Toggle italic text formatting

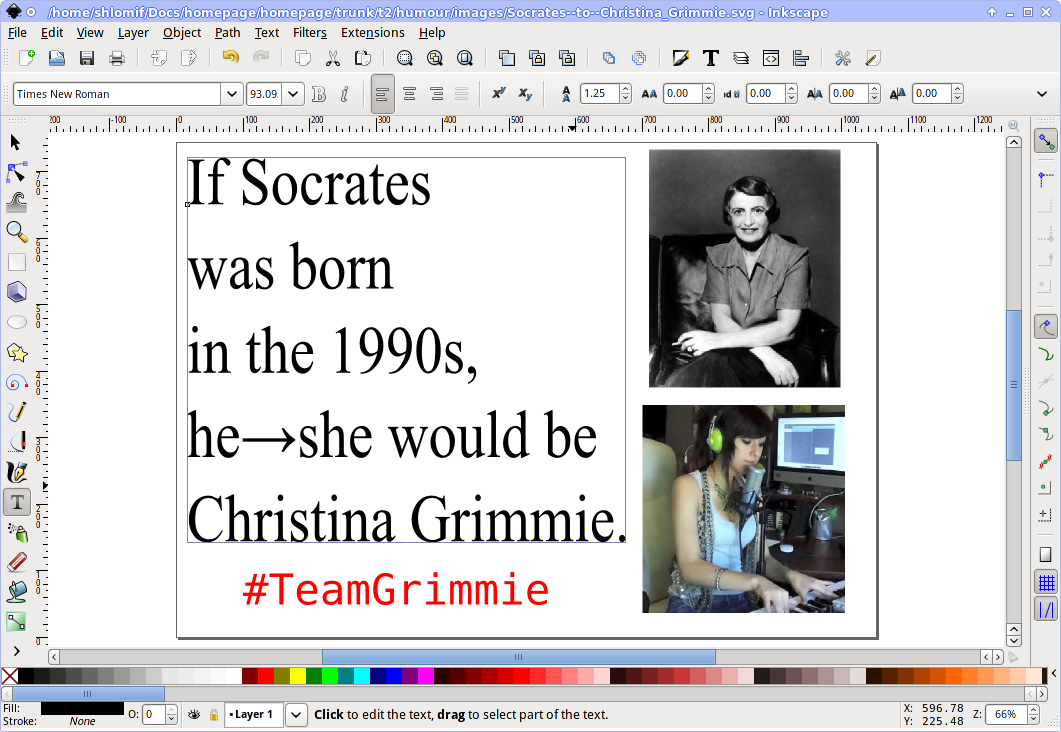click(x=344, y=94)
